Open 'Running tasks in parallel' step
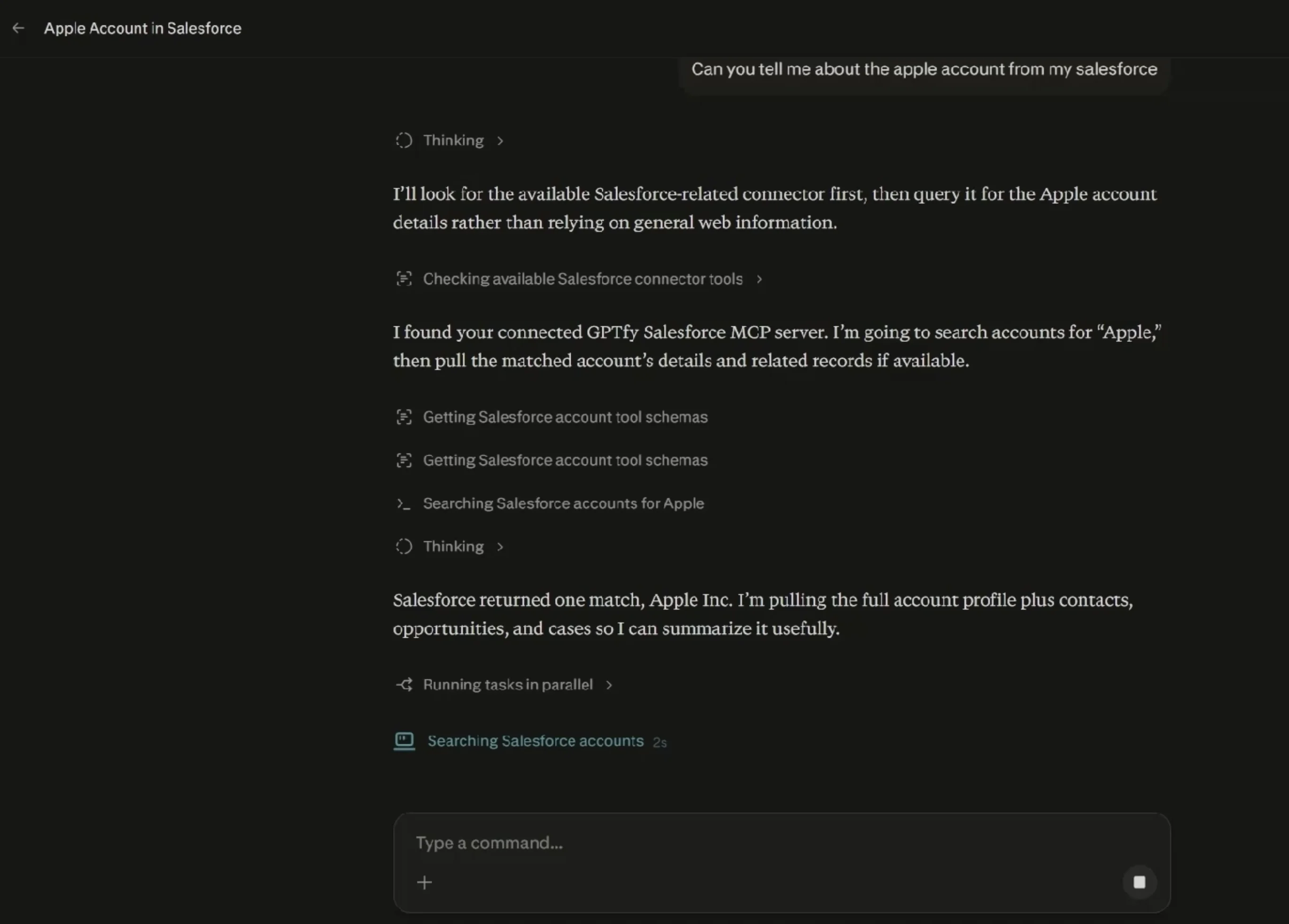The width and height of the screenshot is (1289, 924). click(507, 685)
